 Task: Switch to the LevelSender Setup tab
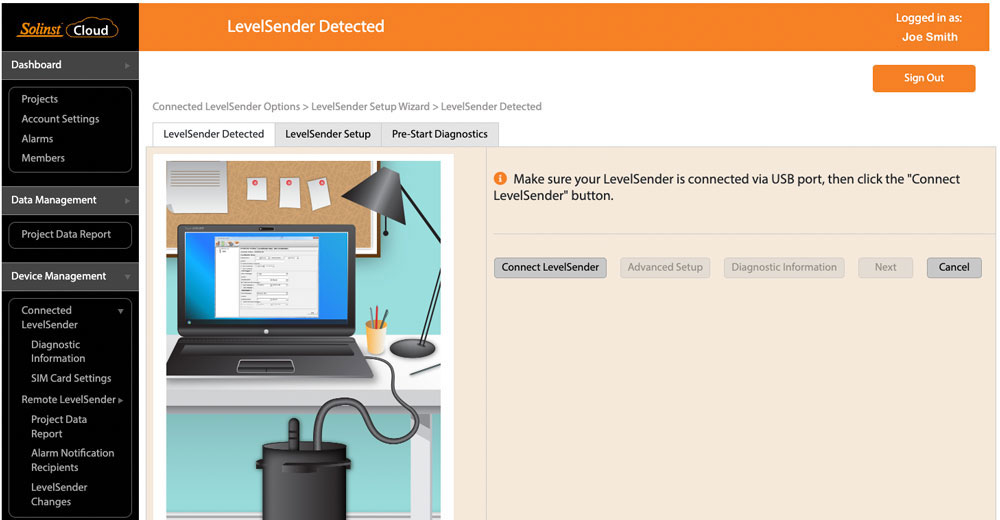click(x=327, y=134)
